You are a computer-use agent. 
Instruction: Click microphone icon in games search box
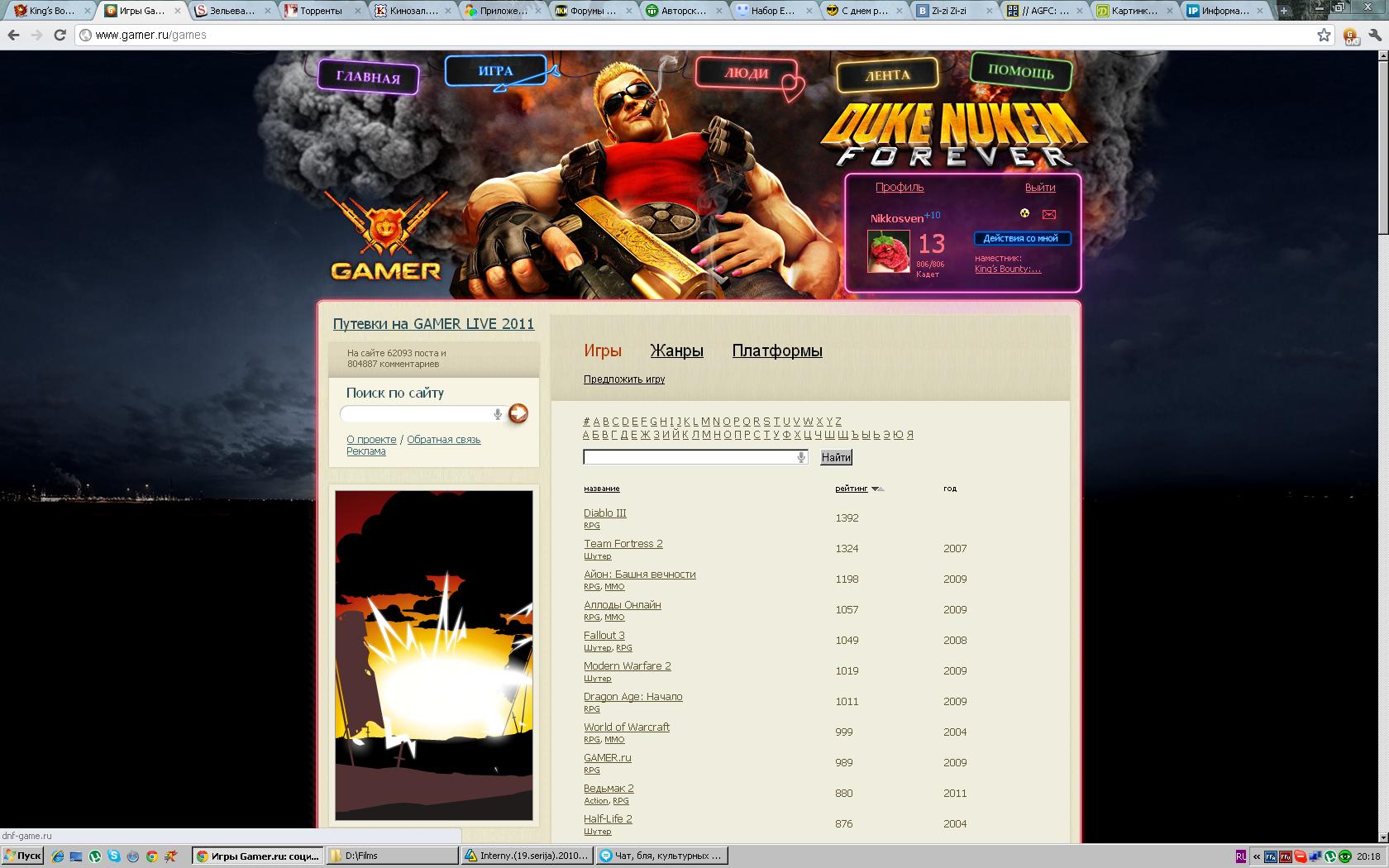click(x=800, y=457)
